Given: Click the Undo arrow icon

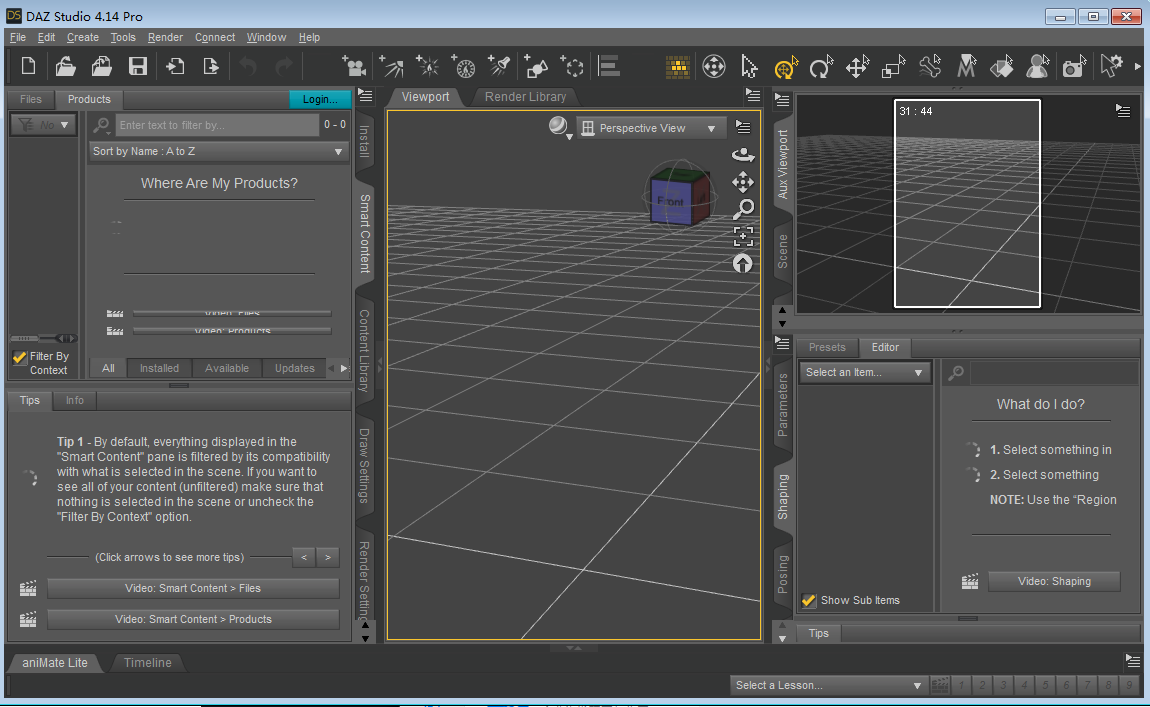Looking at the screenshot, I should [x=249, y=67].
